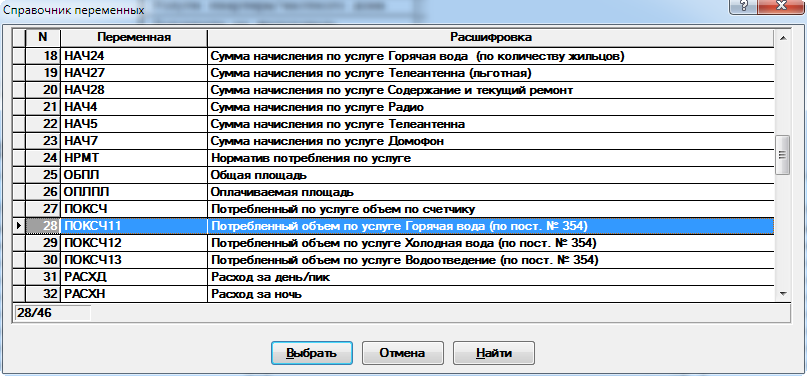Click row number 32 cell

coord(43,294)
